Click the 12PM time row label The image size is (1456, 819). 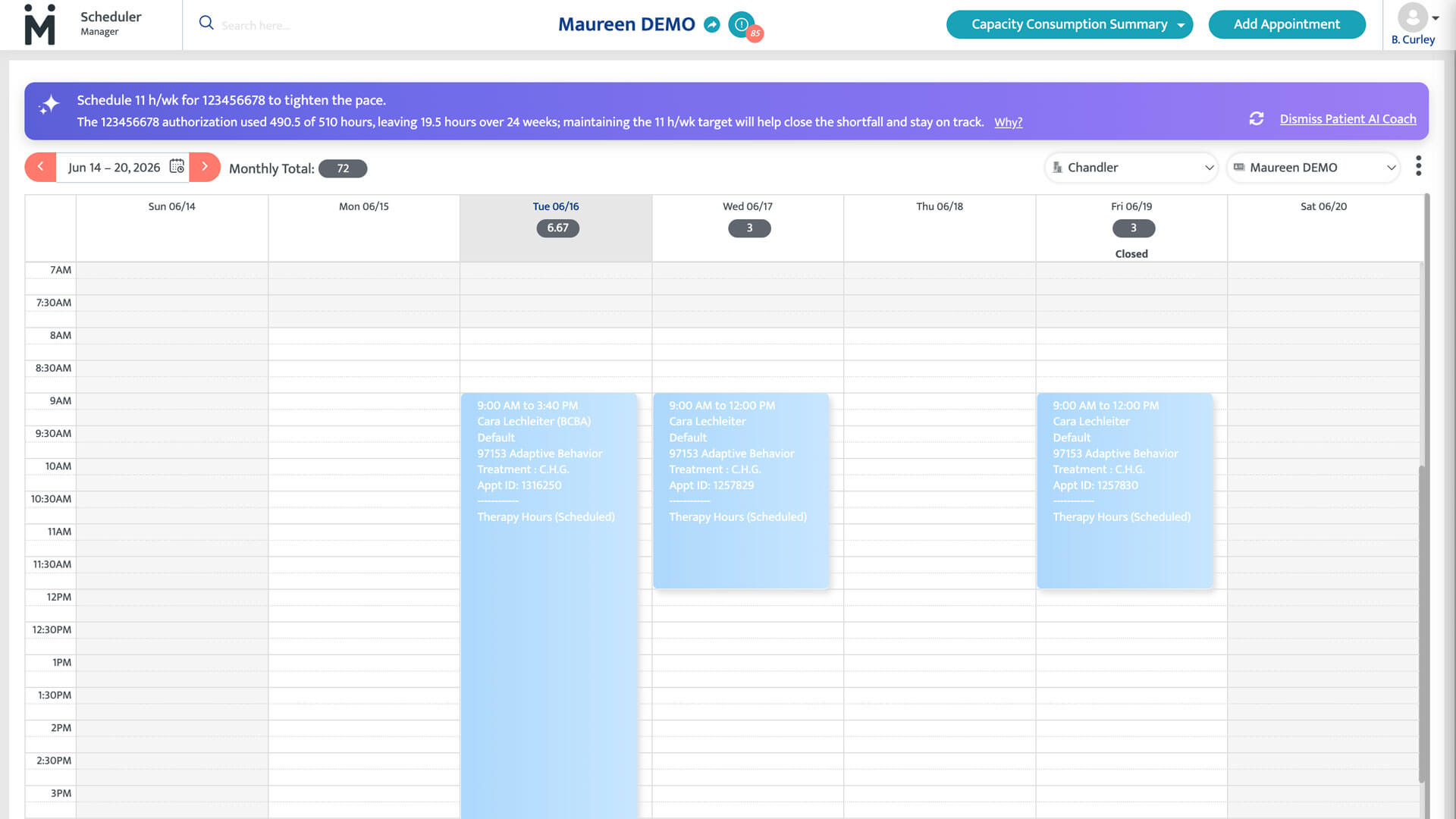(58, 597)
